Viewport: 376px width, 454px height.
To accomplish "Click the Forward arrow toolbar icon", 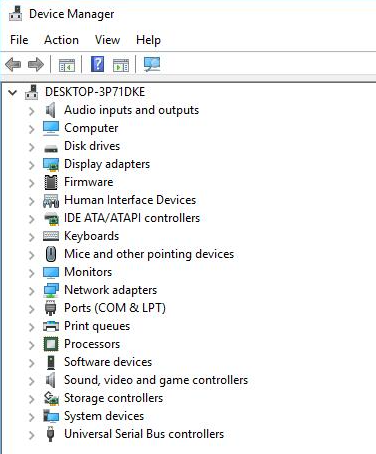I will pyautogui.click(x=36, y=64).
